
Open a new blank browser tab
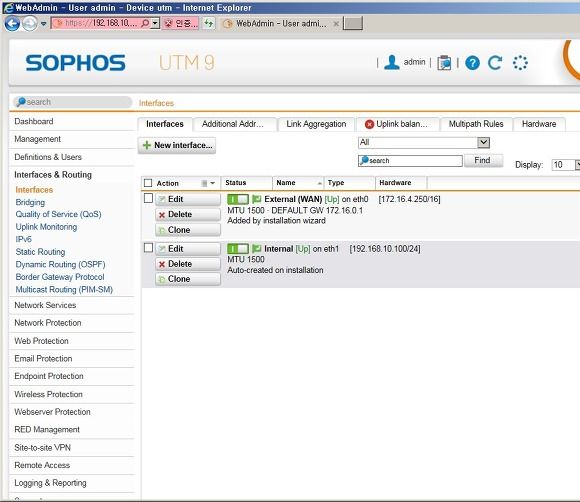(353, 23)
